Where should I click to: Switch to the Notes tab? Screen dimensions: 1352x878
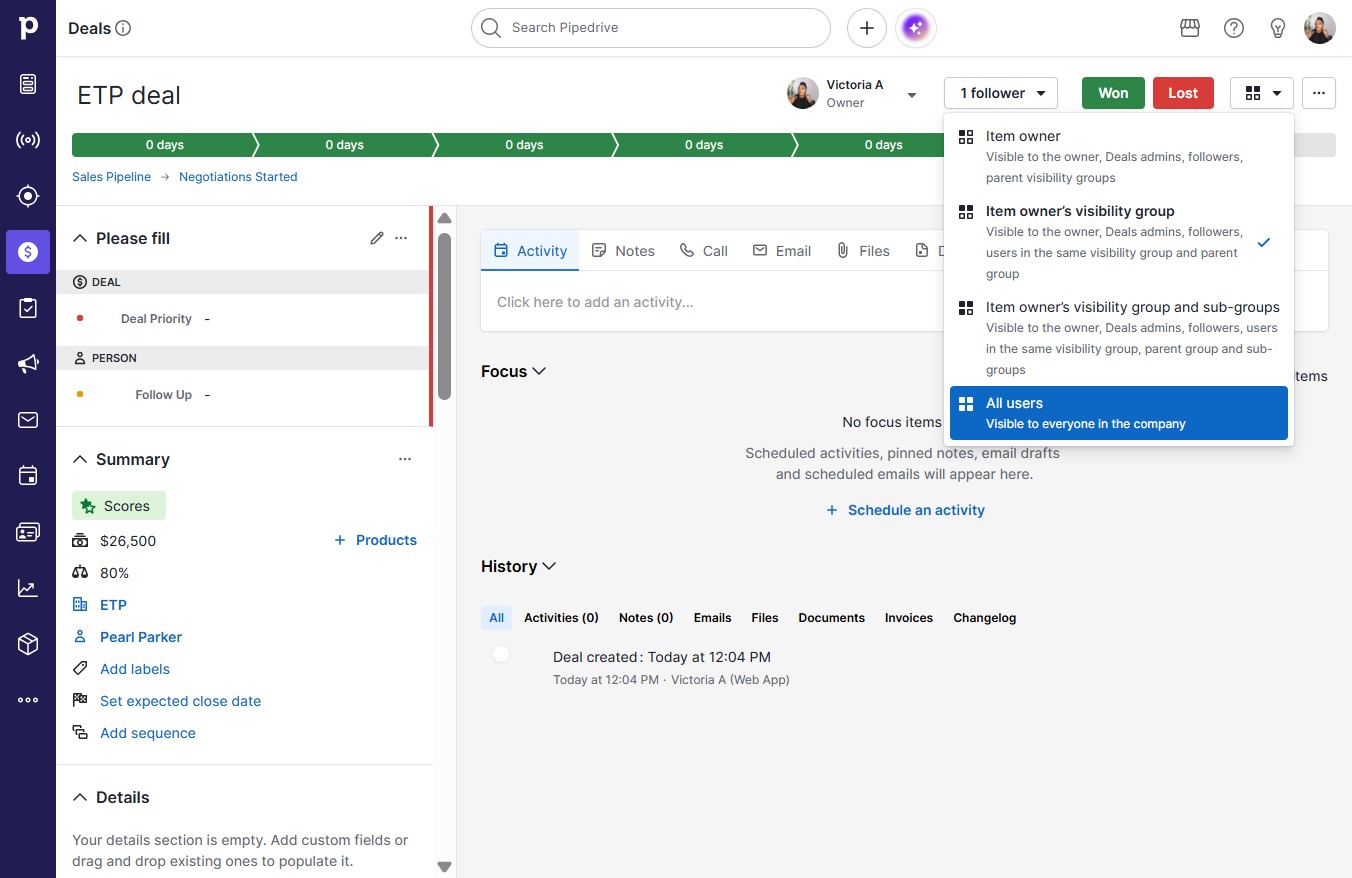(623, 251)
